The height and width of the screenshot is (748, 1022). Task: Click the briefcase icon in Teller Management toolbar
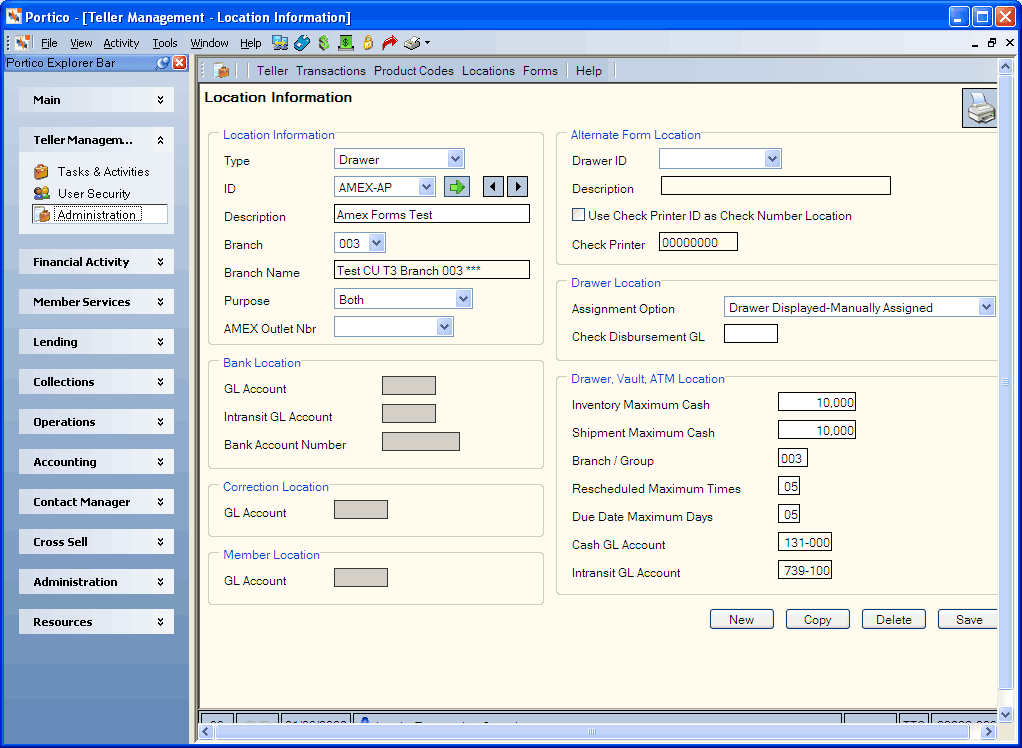click(222, 70)
